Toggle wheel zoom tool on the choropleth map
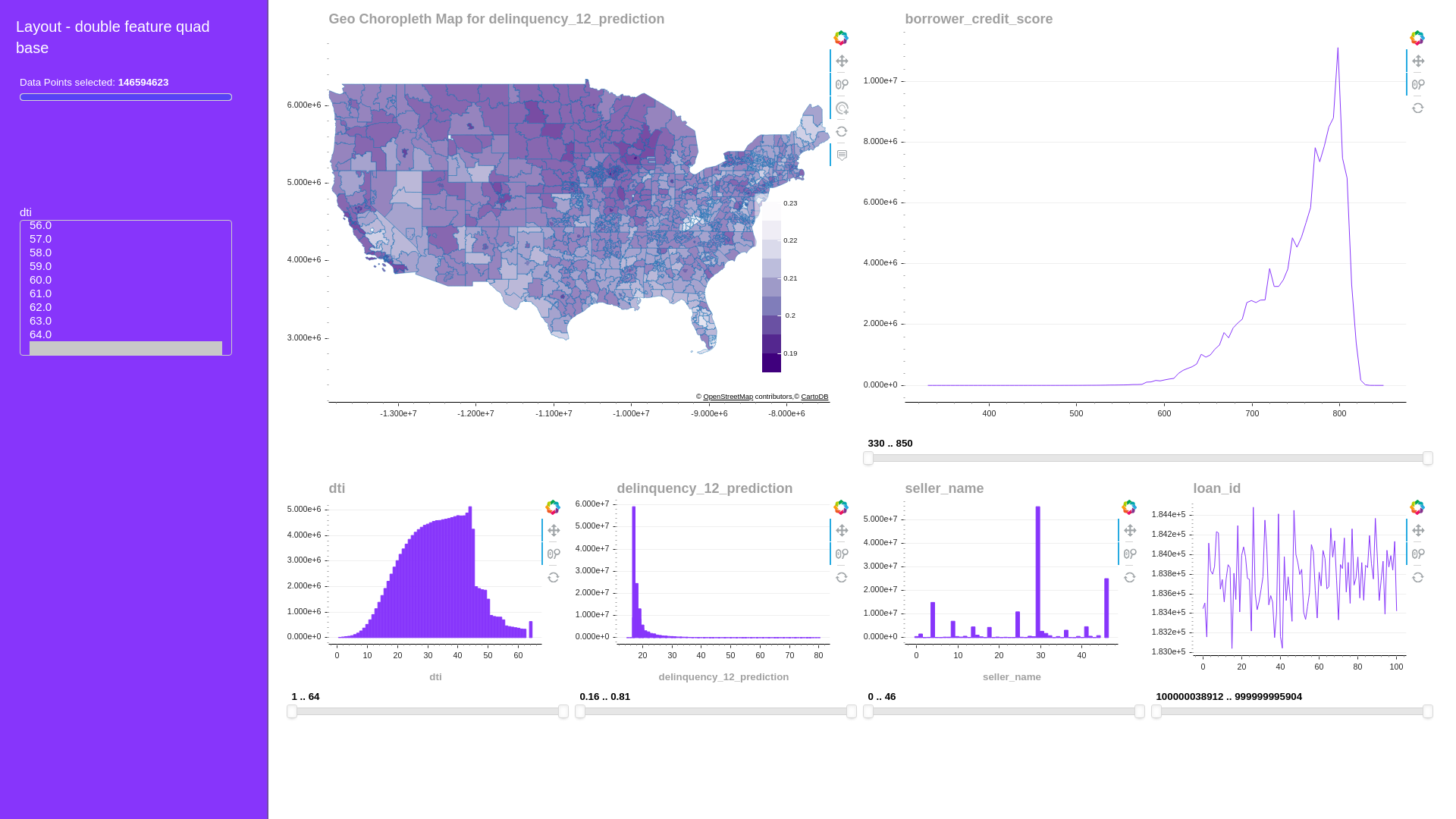The image size is (1456, 819). pyautogui.click(x=842, y=85)
